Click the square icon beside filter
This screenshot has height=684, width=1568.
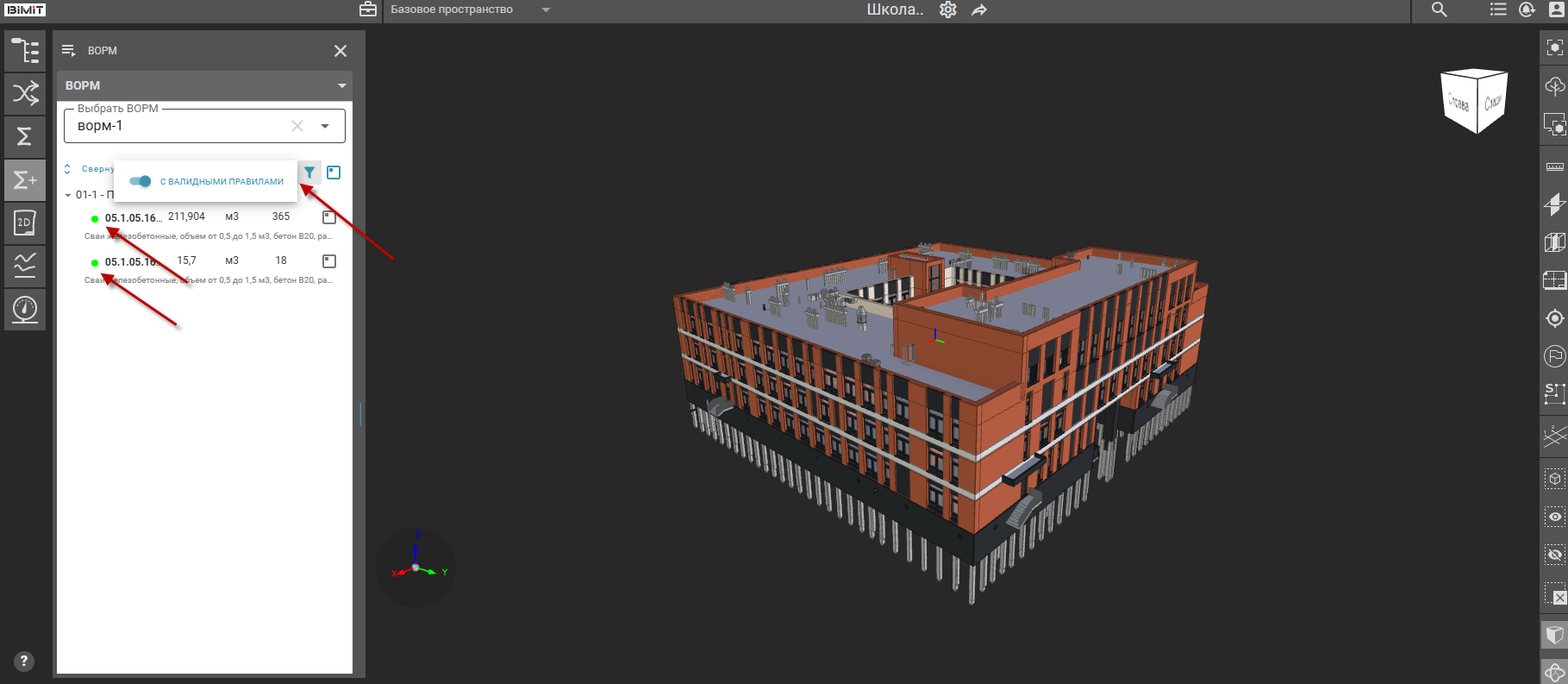coord(334,173)
